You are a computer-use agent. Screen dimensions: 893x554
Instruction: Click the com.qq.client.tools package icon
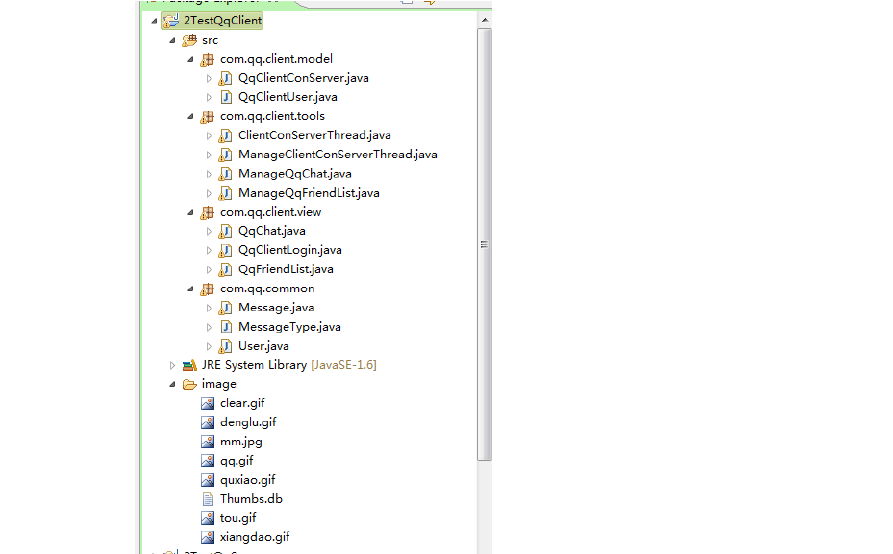tap(207, 117)
